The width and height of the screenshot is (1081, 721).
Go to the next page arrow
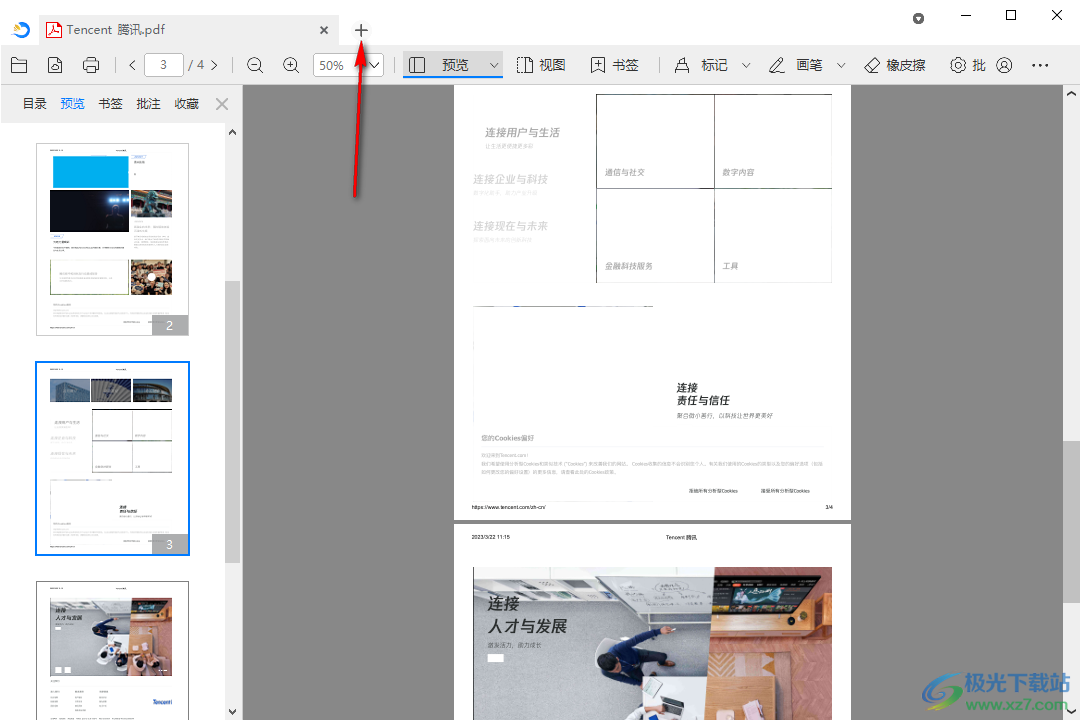pos(214,65)
